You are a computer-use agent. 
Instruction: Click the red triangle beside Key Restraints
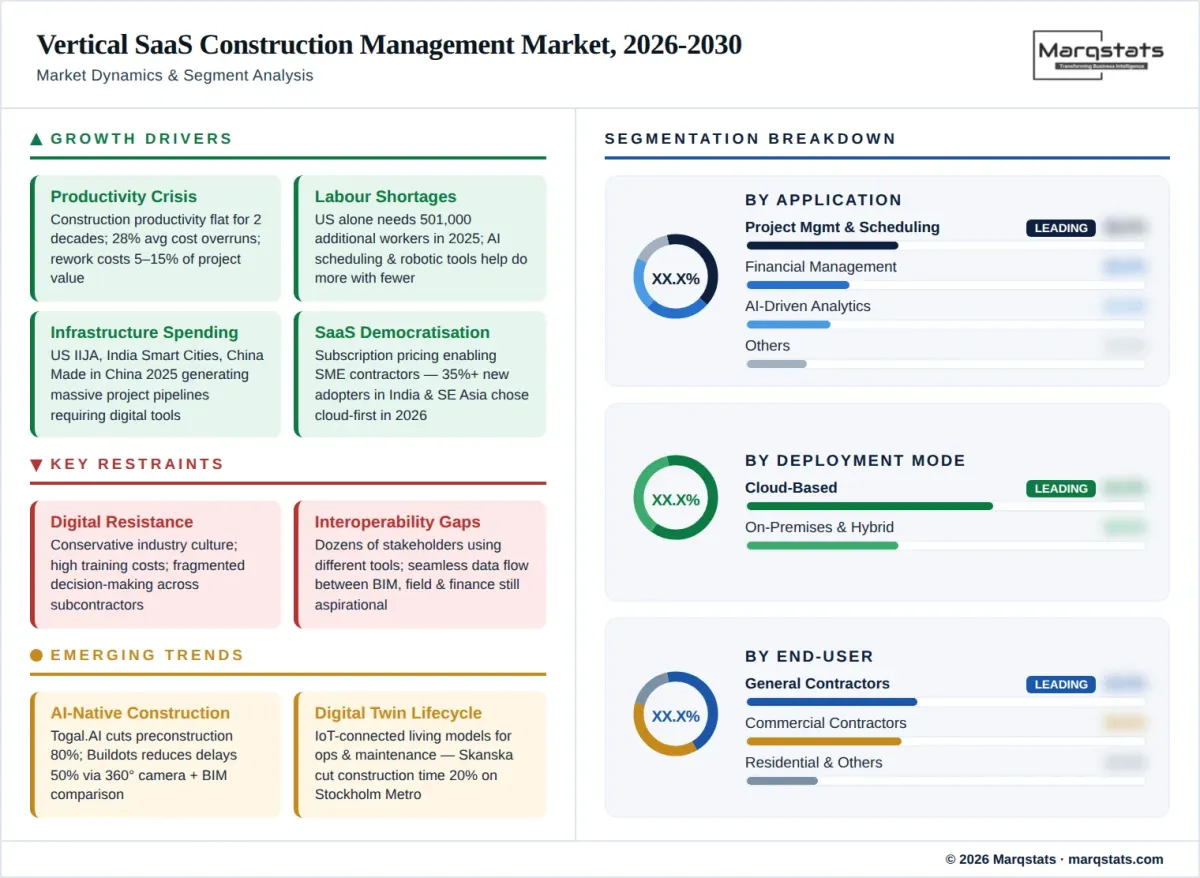pos(37,464)
